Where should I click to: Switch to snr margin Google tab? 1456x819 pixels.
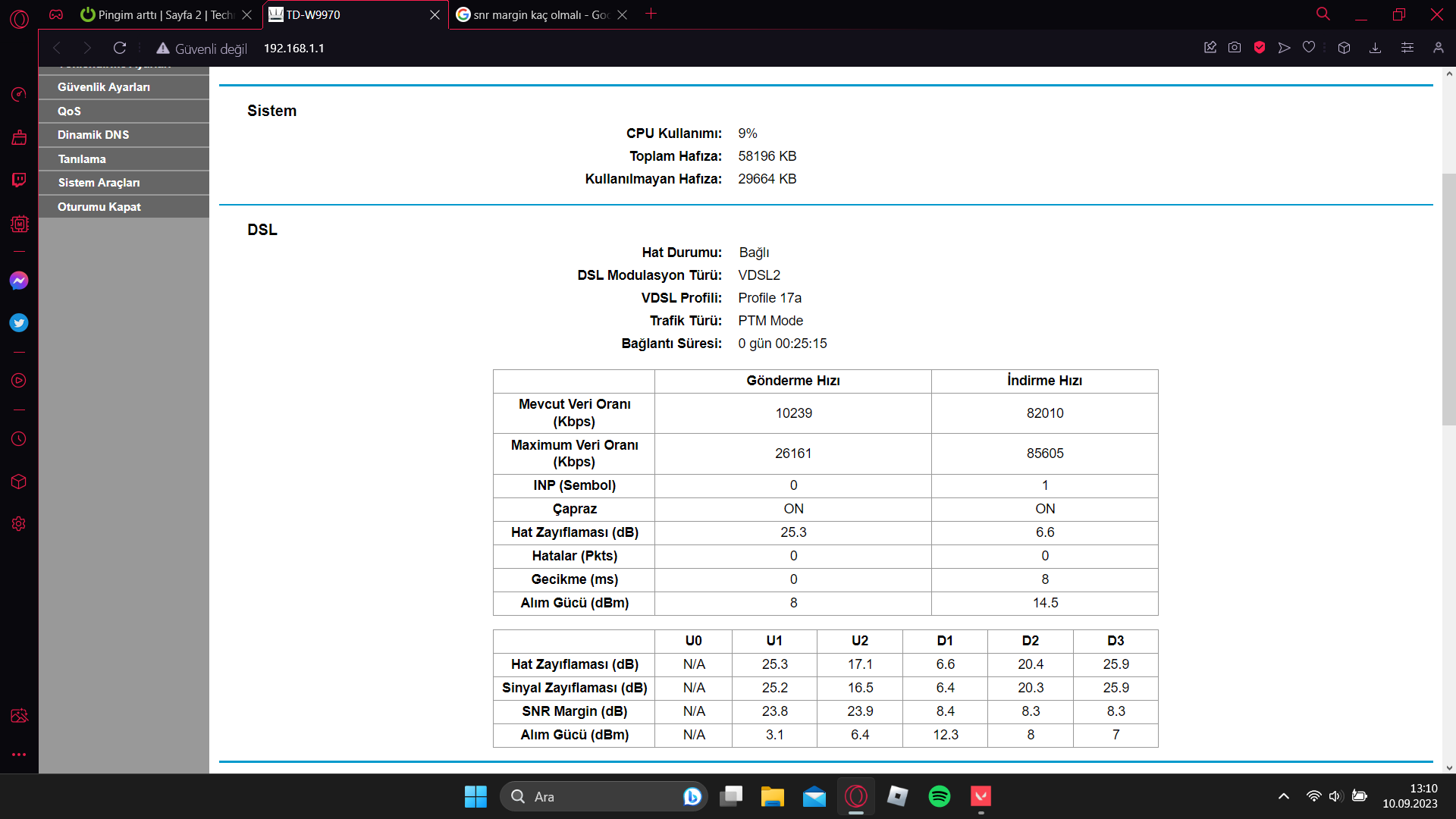point(540,14)
